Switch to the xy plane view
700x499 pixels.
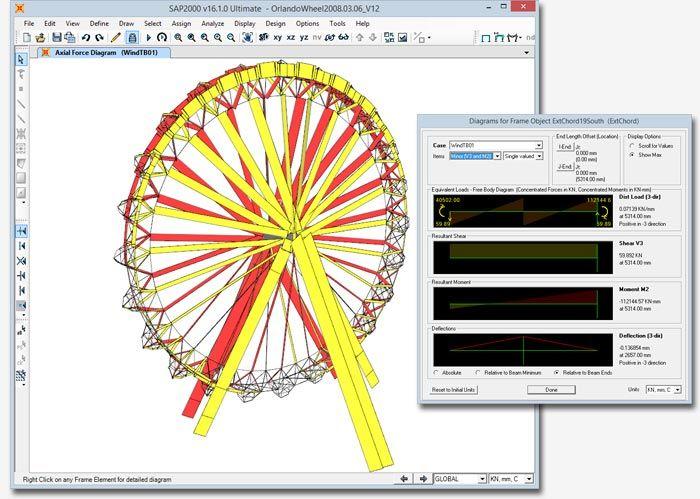click(x=278, y=38)
